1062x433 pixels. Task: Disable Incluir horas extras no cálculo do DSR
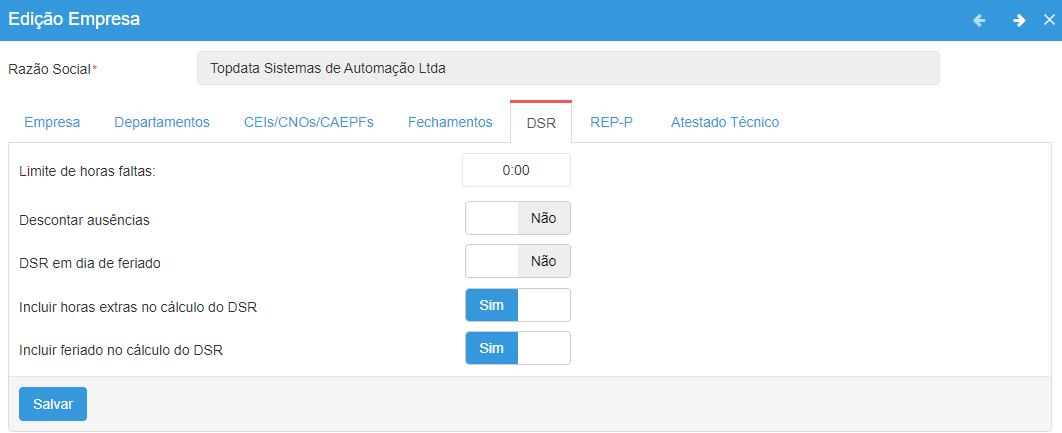point(518,305)
